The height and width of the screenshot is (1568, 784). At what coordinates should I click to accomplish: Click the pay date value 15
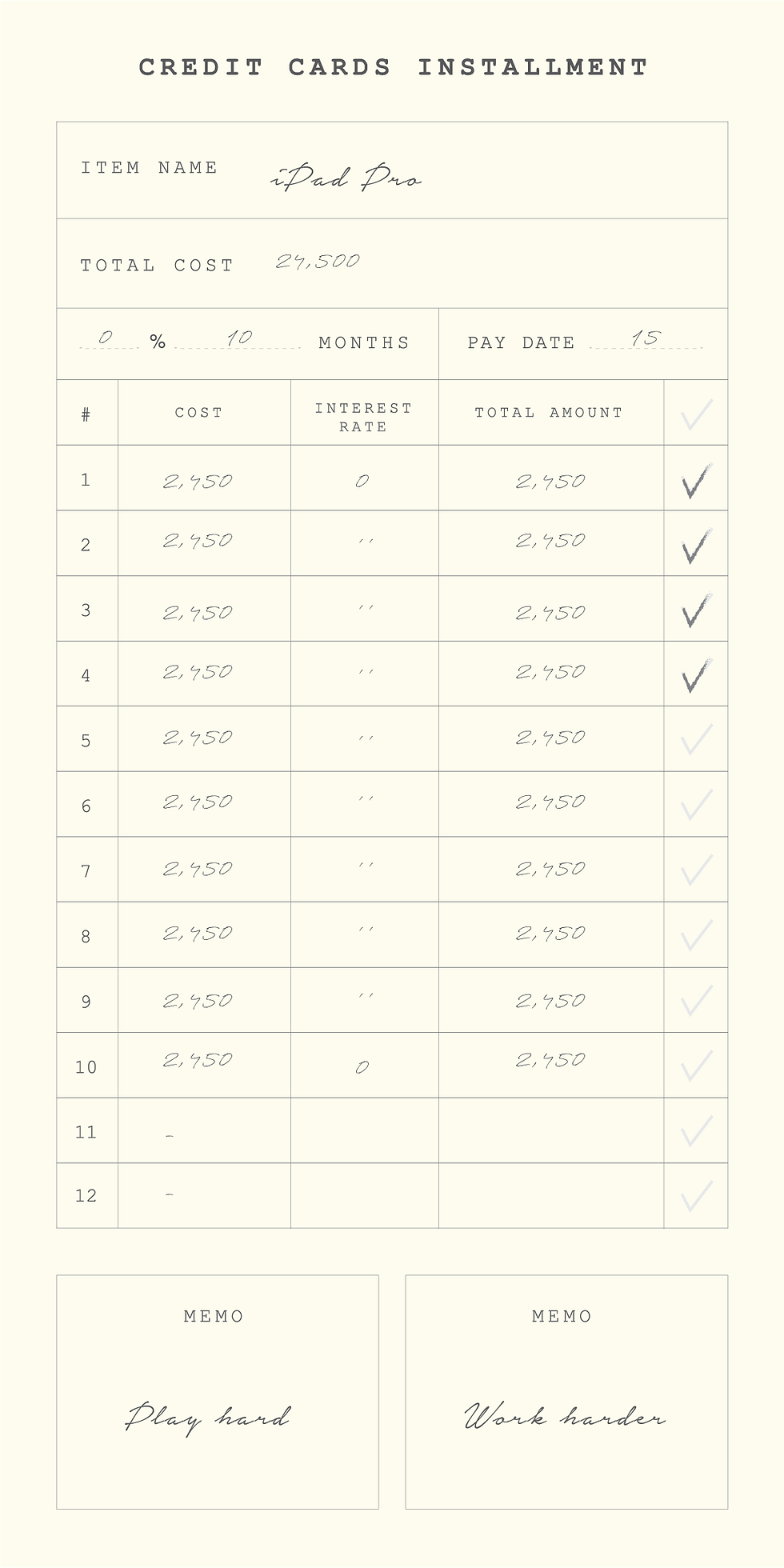[x=645, y=339]
